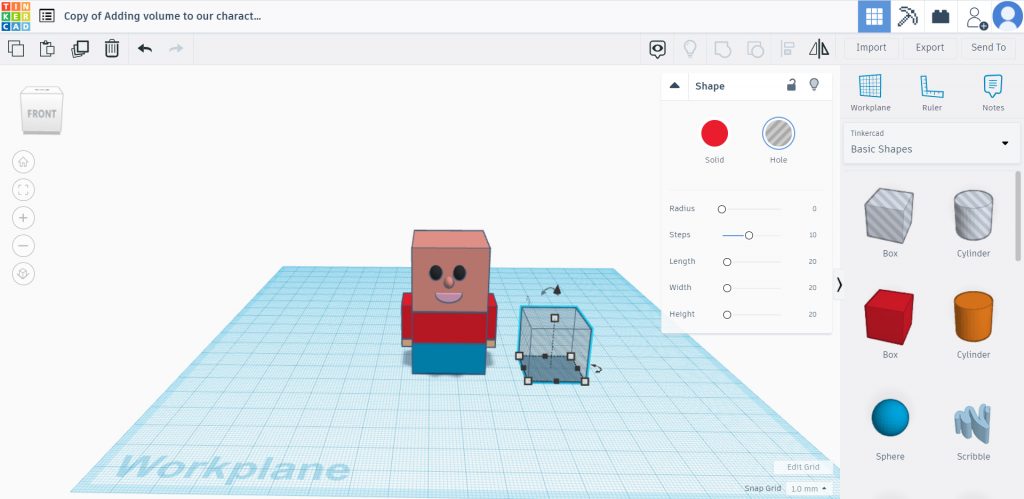Click the Radius slider handle
The width and height of the screenshot is (1024, 499).
pyautogui.click(x=722, y=209)
